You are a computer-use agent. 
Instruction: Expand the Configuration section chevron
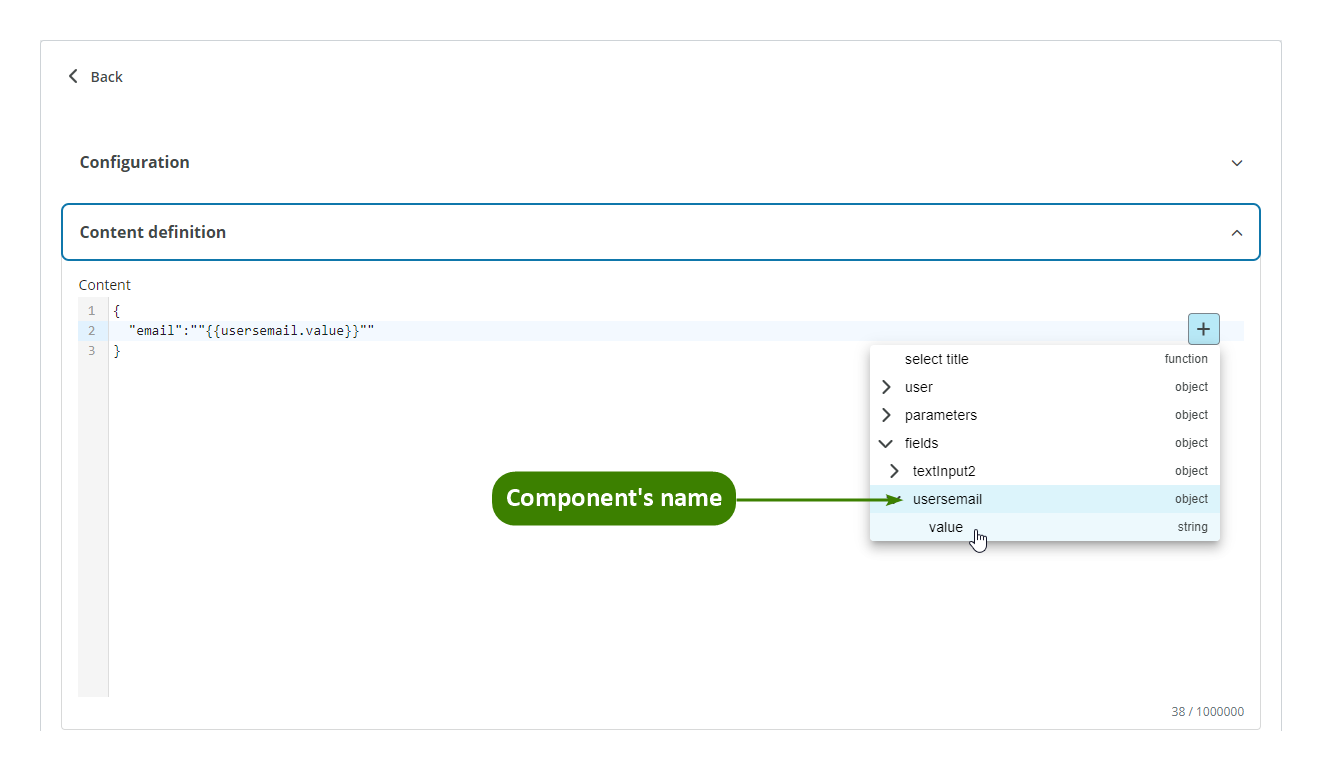pyautogui.click(x=1237, y=163)
